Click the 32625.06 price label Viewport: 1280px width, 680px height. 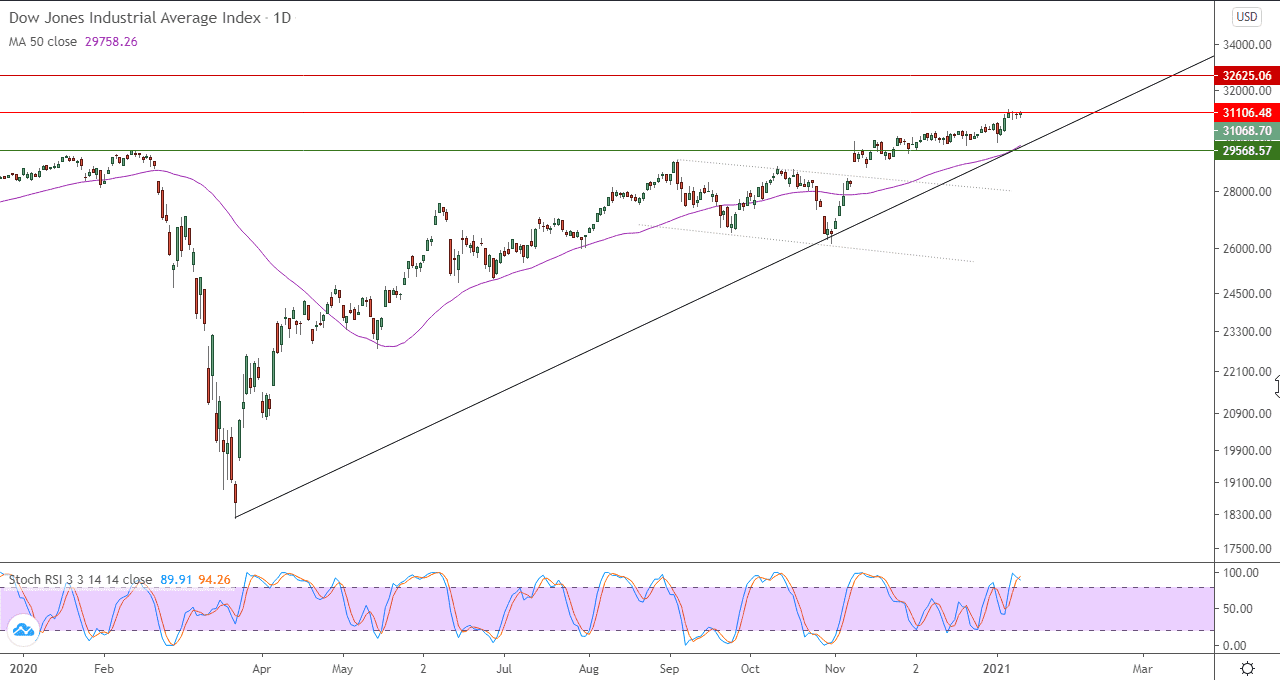1246,75
